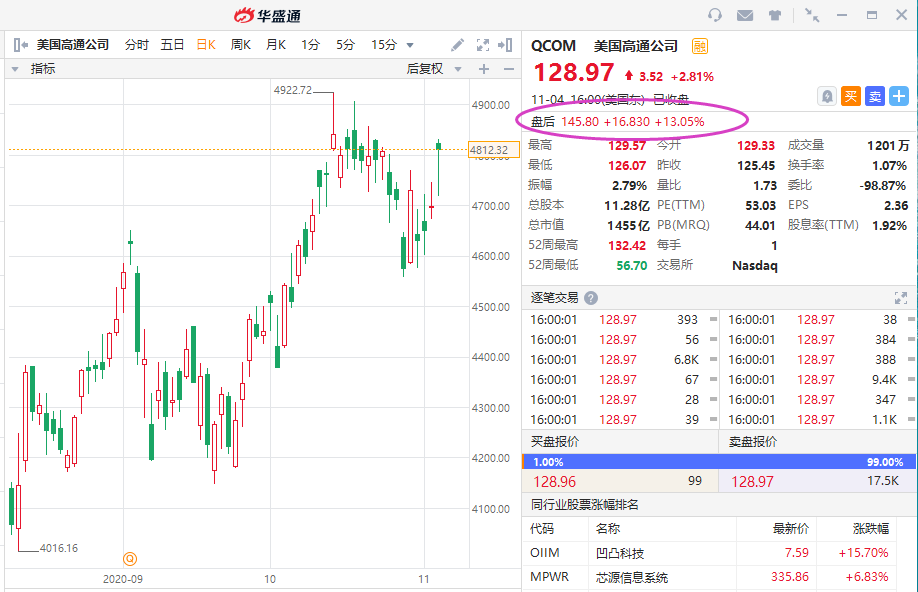918x592 pixels.
Task: Open more time intervals dropdown arrow
Action: point(410,45)
